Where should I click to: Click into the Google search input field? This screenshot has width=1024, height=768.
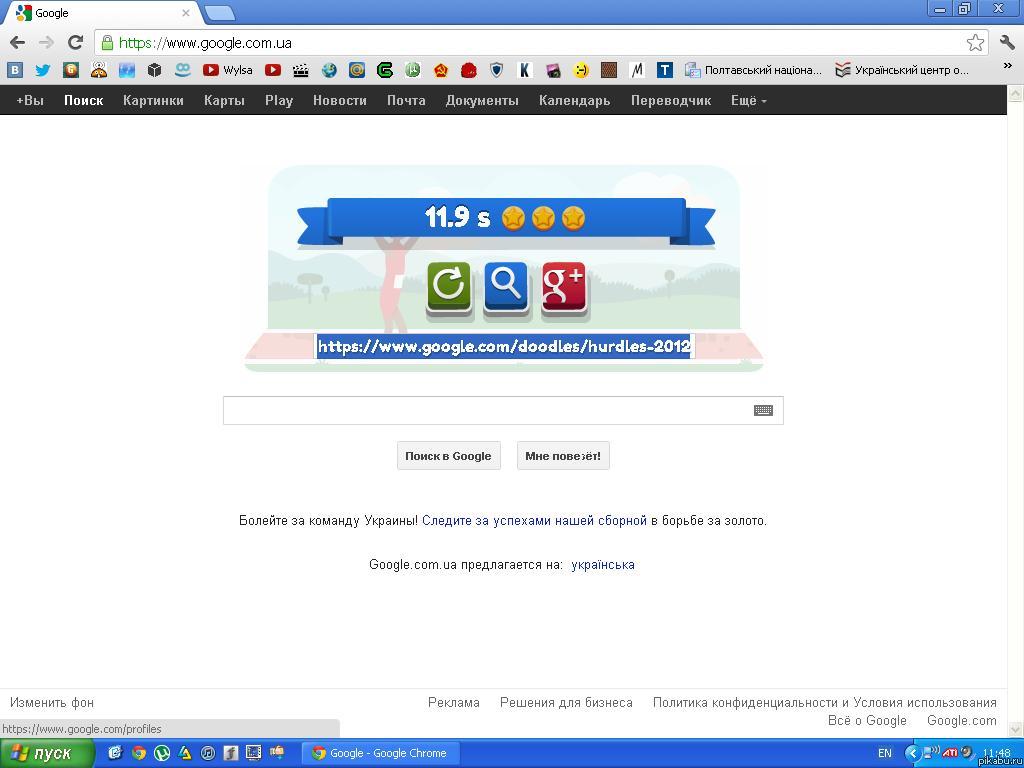coord(485,410)
